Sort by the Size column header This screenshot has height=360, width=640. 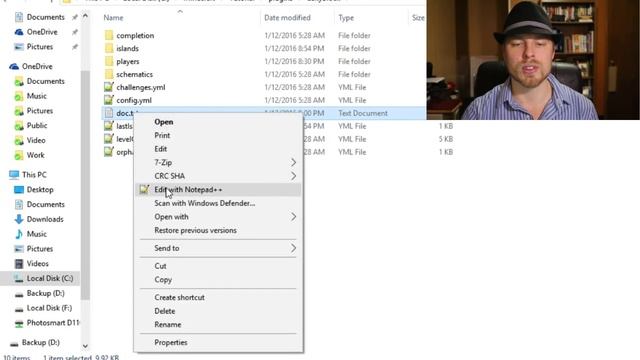418,18
